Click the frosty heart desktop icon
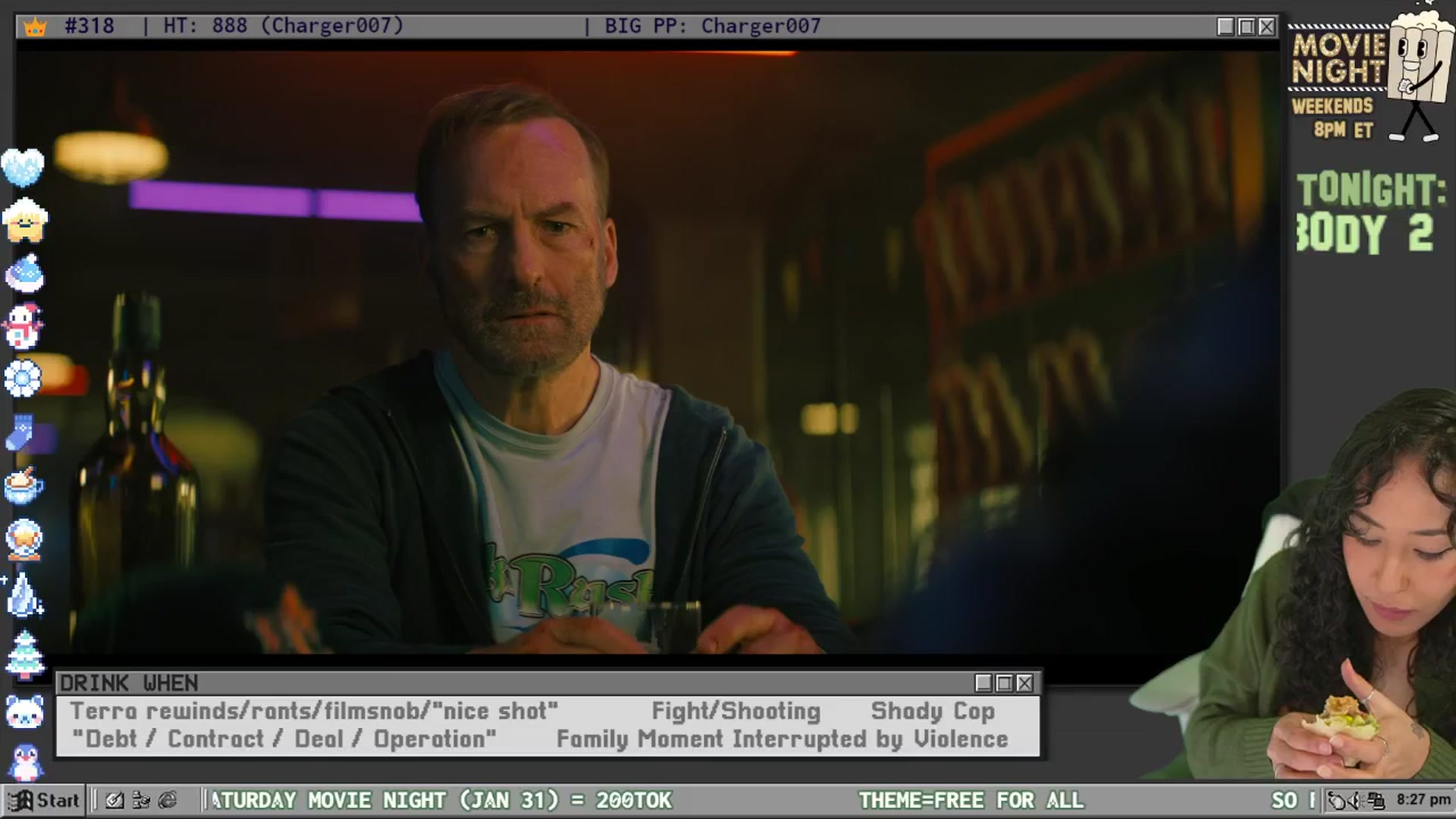This screenshot has height=819, width=1456. pos(23,167)
